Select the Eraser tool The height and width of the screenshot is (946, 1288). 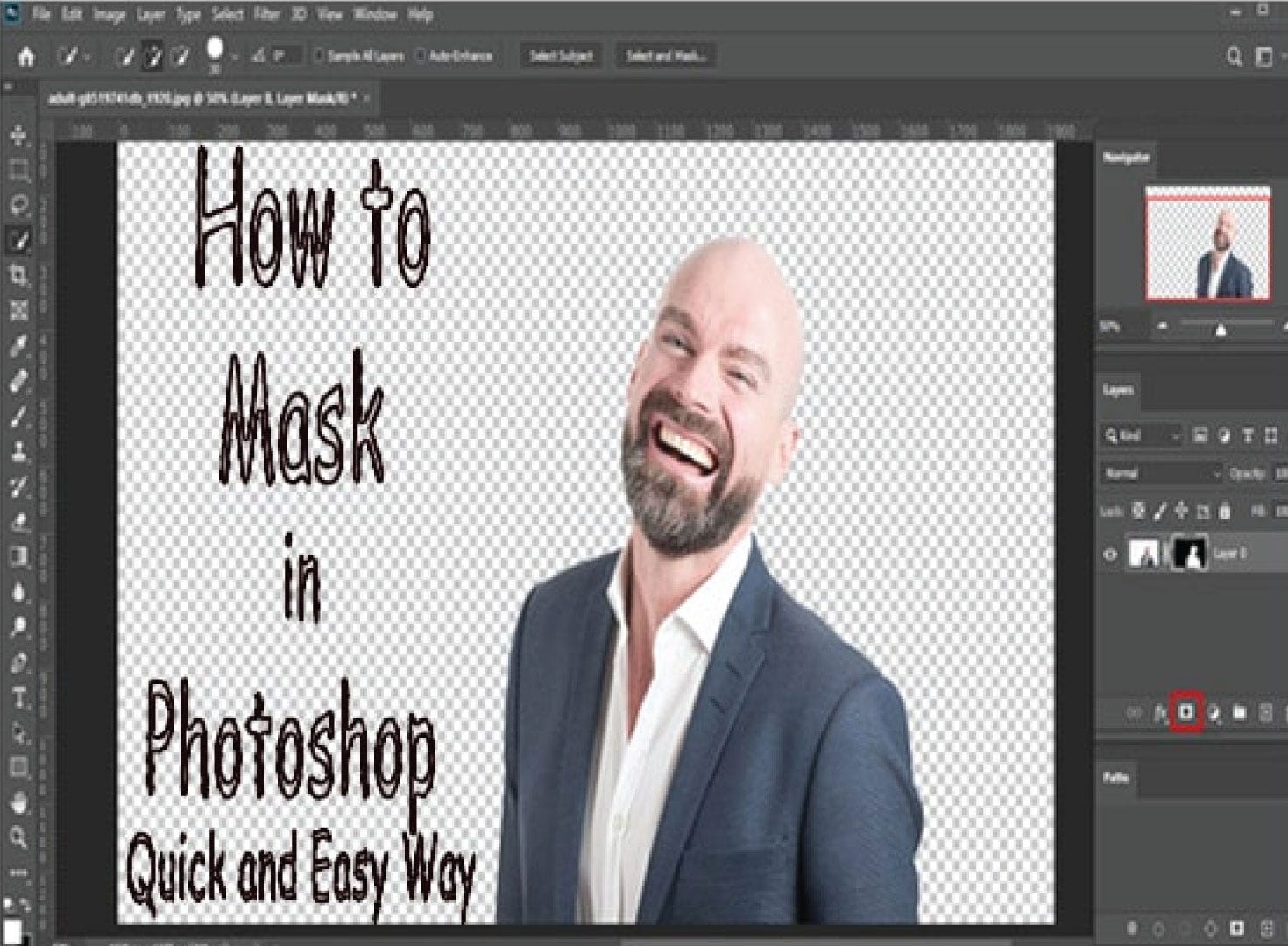(x=18, y=522)
